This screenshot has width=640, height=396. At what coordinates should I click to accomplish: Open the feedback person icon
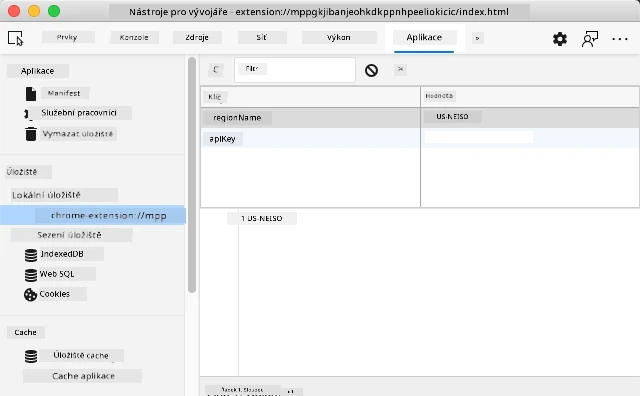[x=589, y=39]
